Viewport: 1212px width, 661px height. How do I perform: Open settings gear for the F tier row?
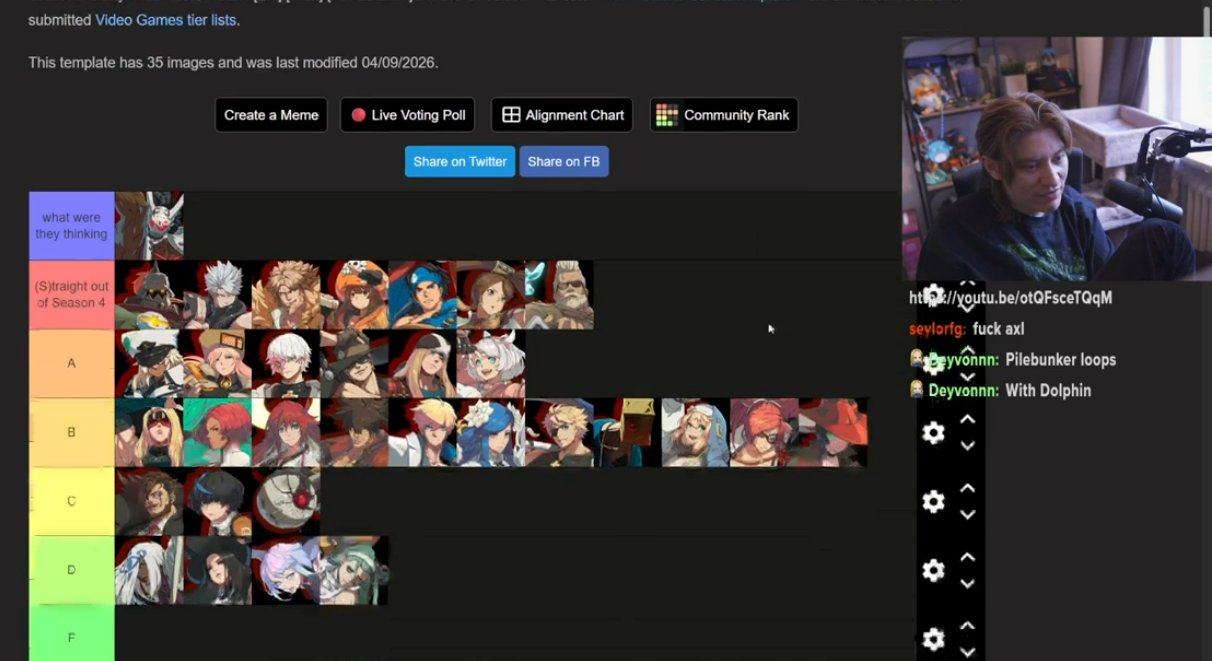[933, 639]
